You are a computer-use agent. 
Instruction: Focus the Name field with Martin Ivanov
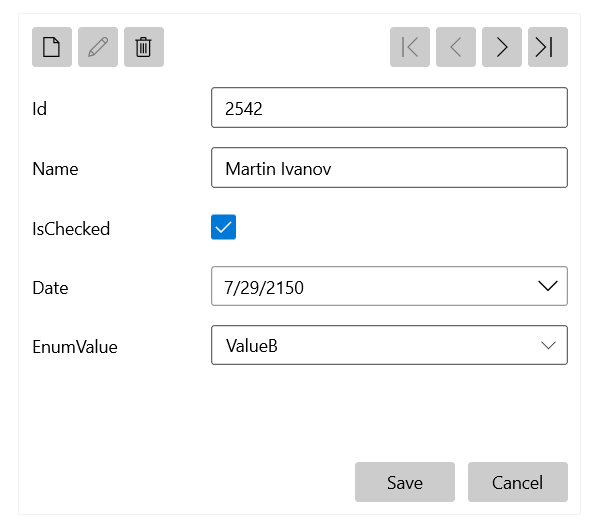point(389,168)
